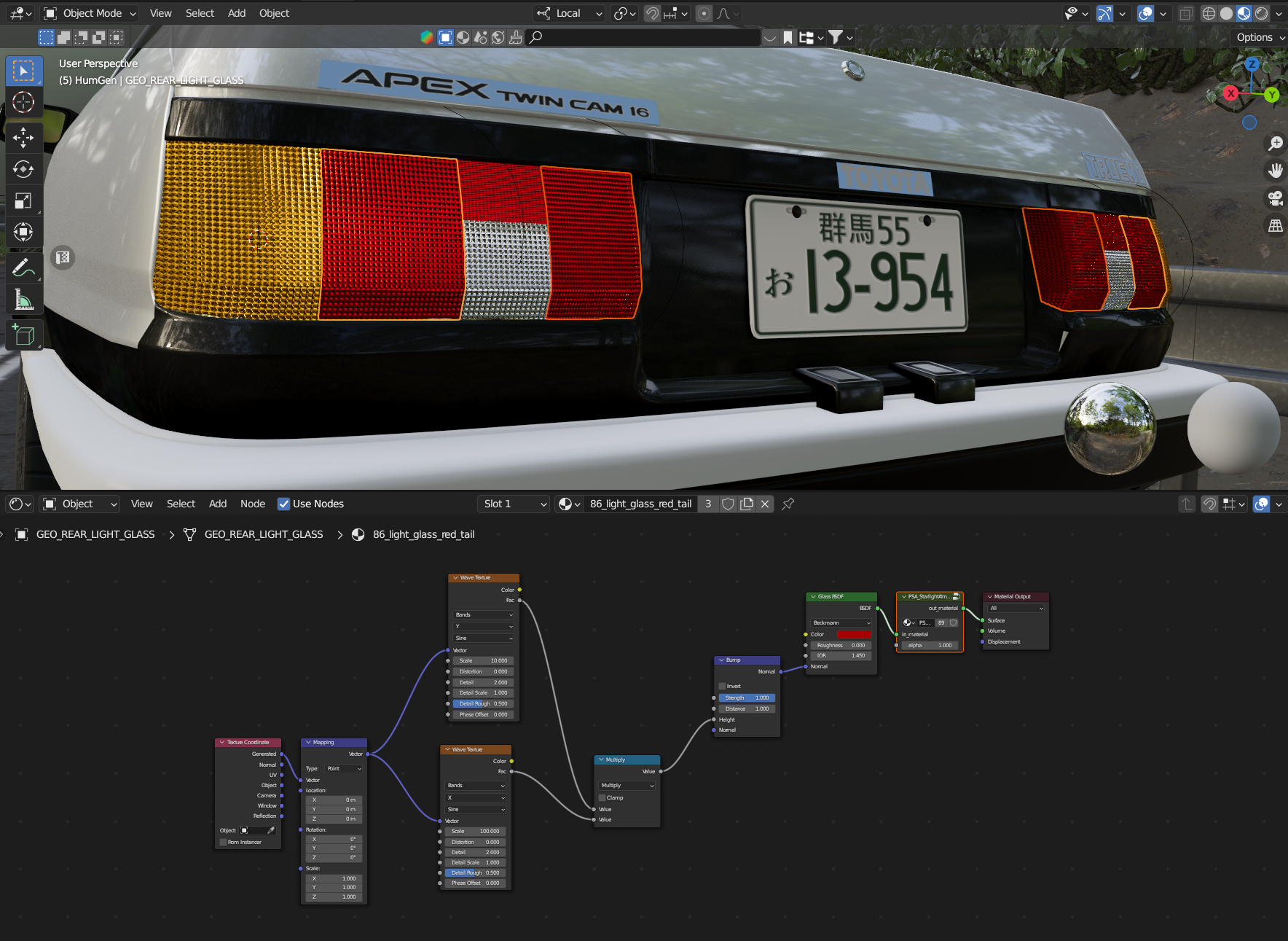Viewport: 1288px width, 941px height.
Task: Adjust the Glass BSDF IOR field
Action: (x=841, y=655)
